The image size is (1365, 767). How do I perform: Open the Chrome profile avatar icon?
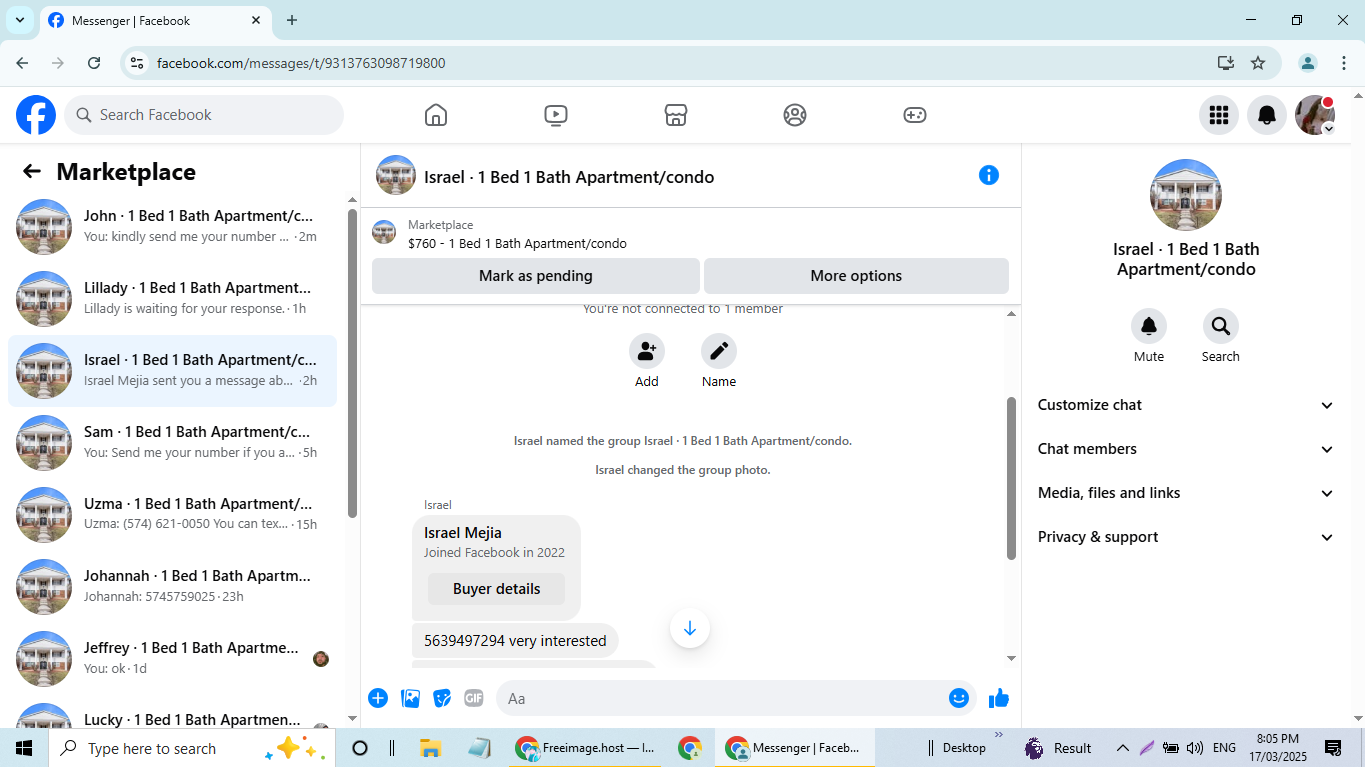tap(1308, 63)
